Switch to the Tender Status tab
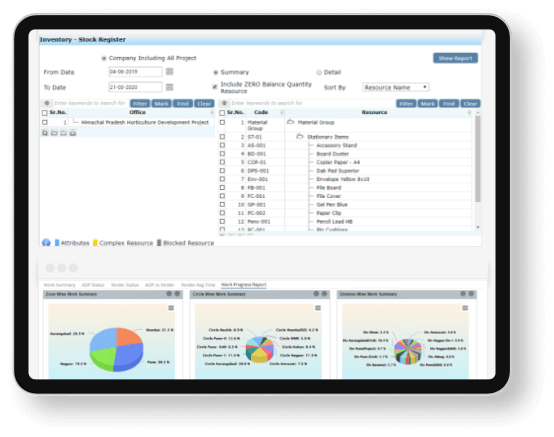Viewport: 554px width, 437px height. [x=125, y=285]
